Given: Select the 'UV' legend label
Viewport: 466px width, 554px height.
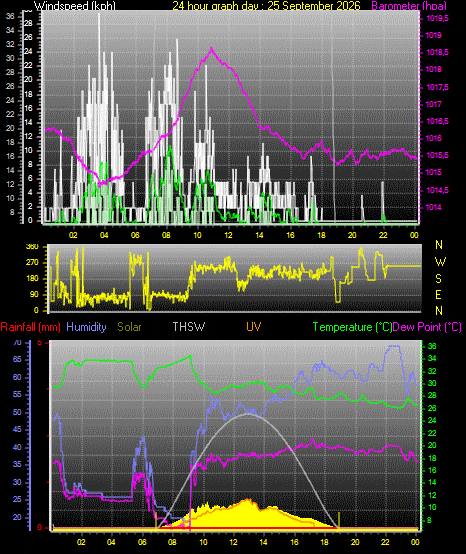Looking at the screenshot, I should coord(254,327).
